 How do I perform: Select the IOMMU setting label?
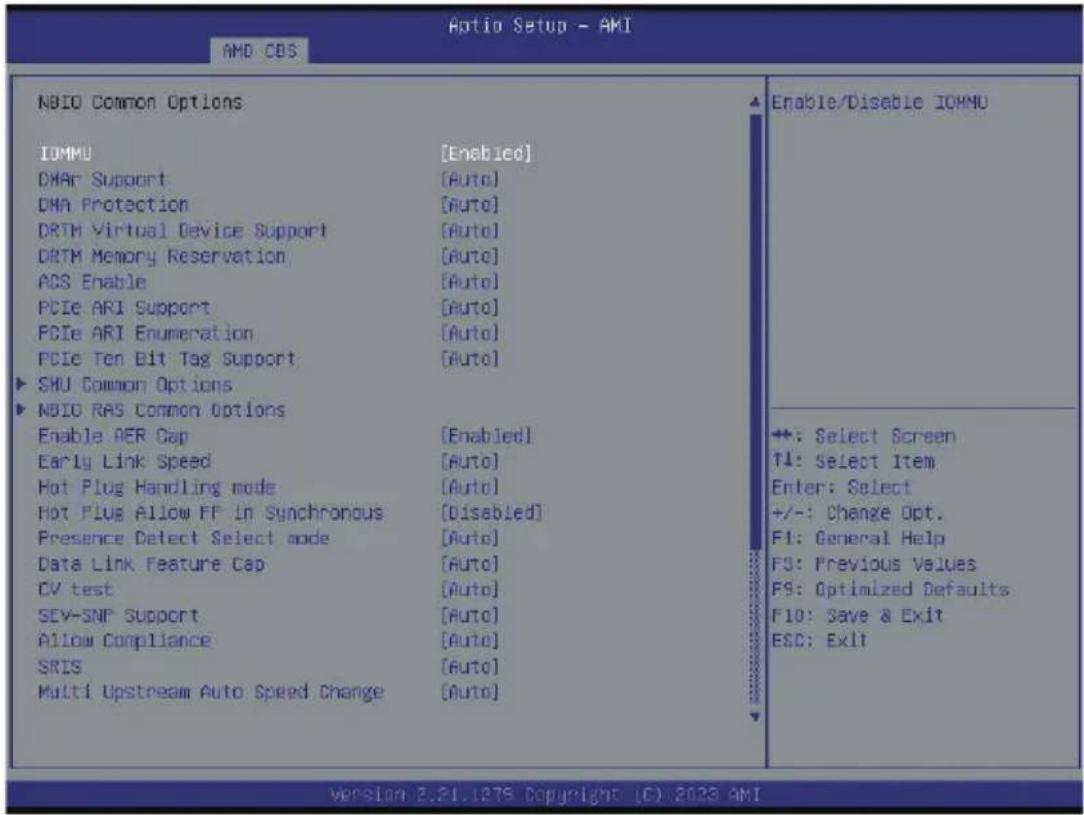coord(65,153)
